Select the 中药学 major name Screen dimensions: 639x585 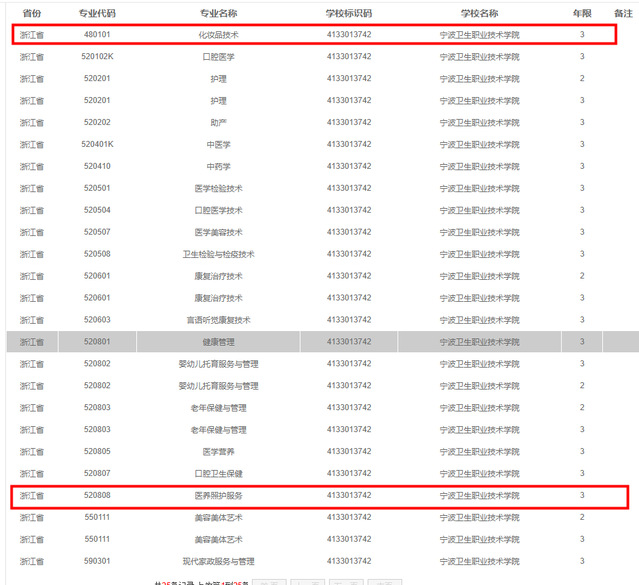tap(218, 167)
